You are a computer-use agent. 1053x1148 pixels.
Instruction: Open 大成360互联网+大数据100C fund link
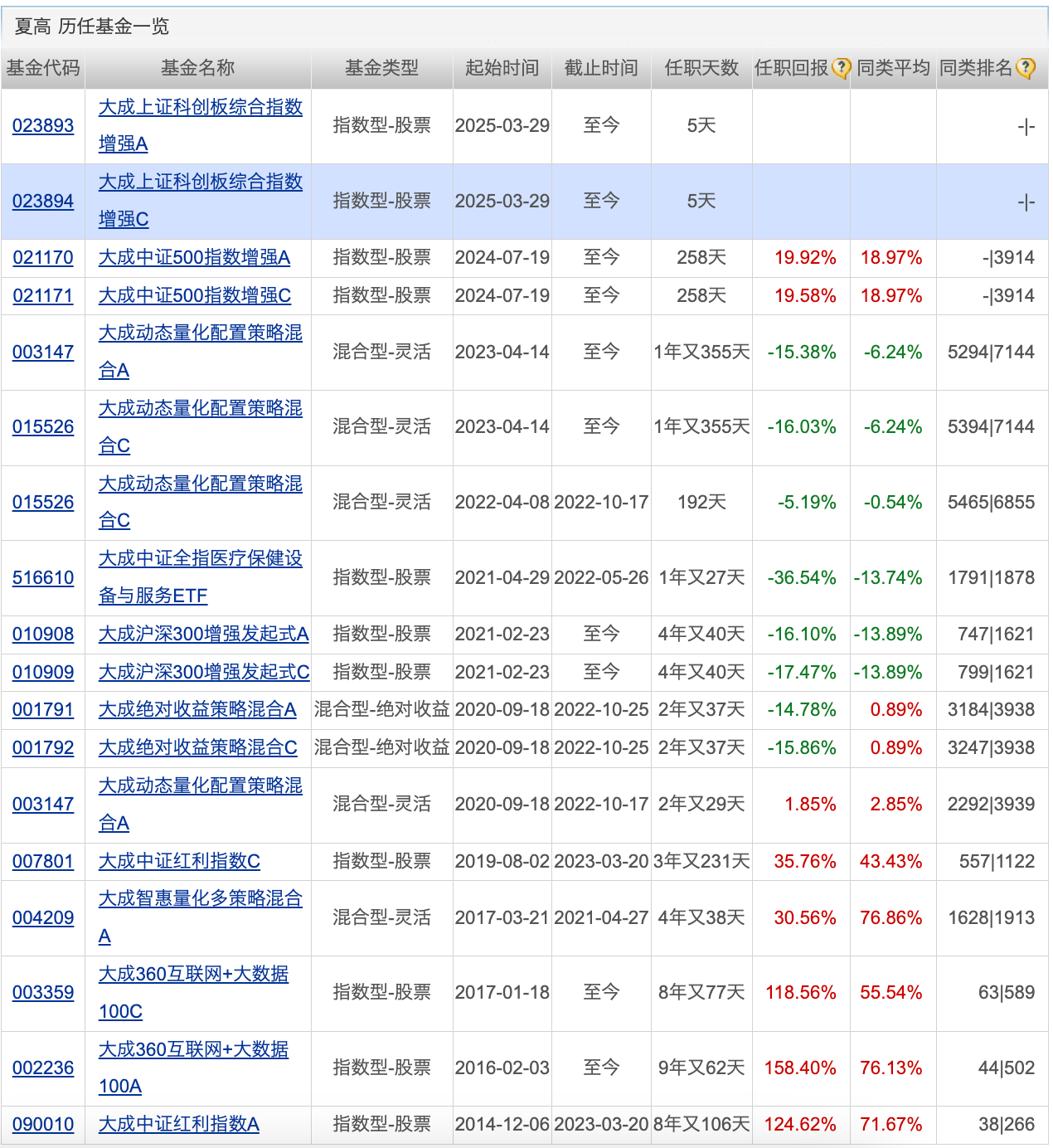tap(194, 993)
